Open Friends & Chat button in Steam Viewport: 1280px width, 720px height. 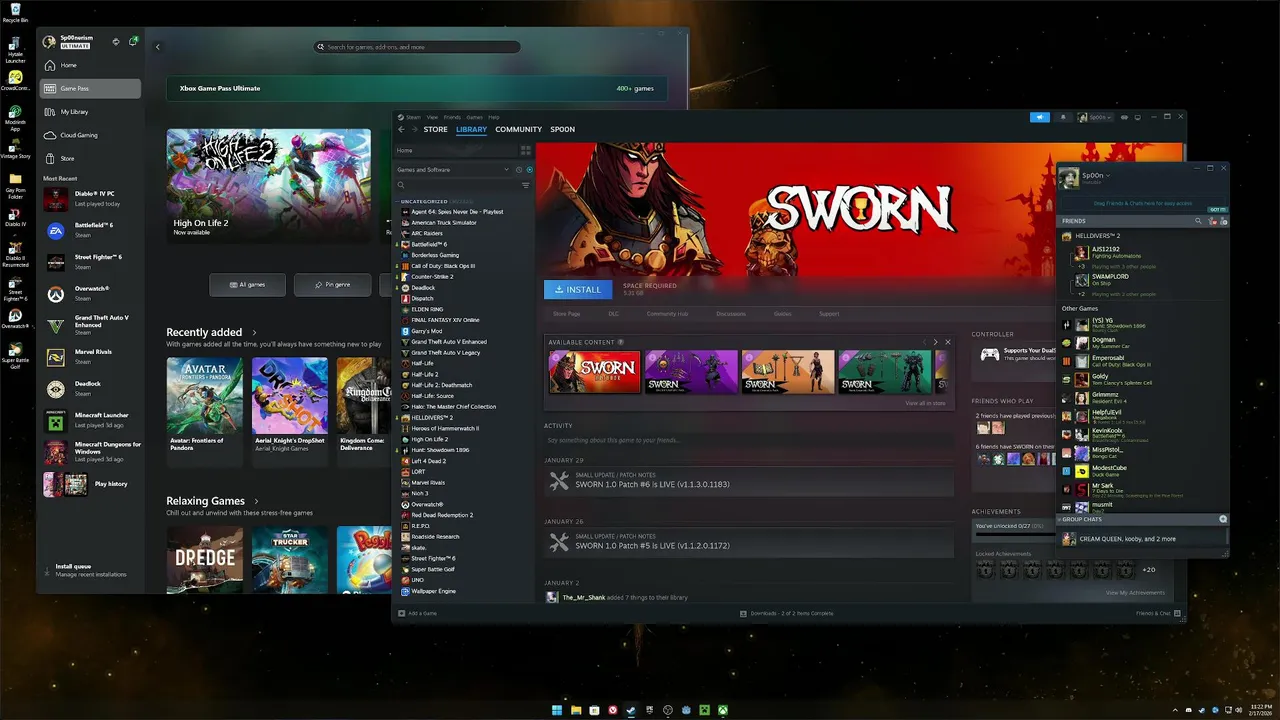1158,613
